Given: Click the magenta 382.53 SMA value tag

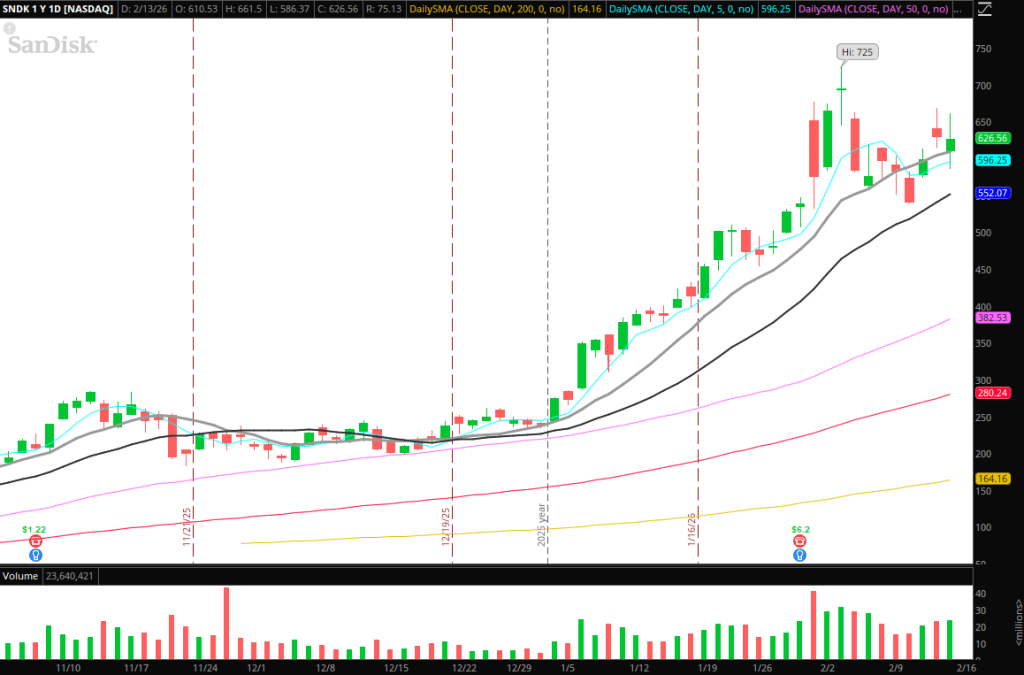Looking at the screenshot, I should (993, 317).
